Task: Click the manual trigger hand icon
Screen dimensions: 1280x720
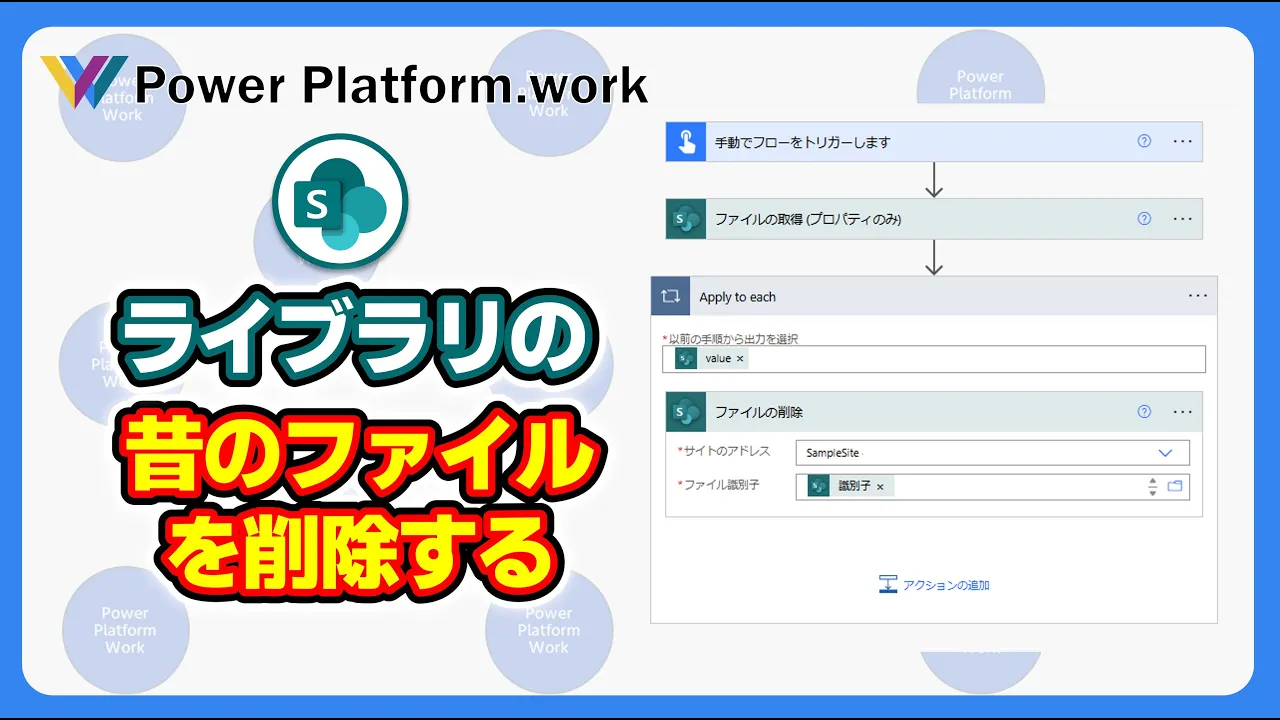Action: (686, 142)
